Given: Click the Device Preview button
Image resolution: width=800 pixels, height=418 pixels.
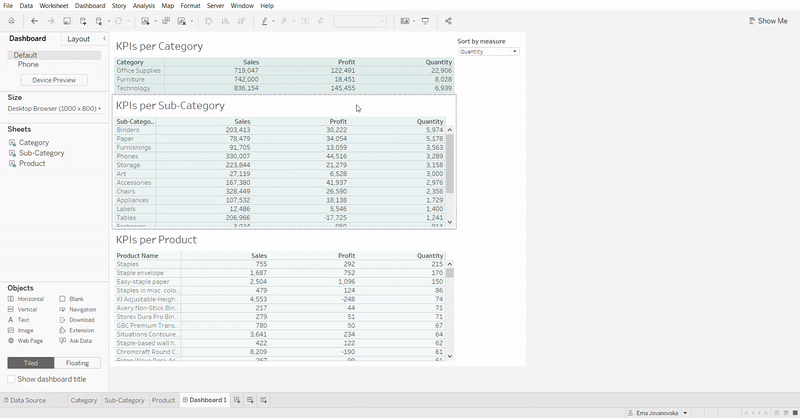Looking at the screenshot, I should click(53, 80).
